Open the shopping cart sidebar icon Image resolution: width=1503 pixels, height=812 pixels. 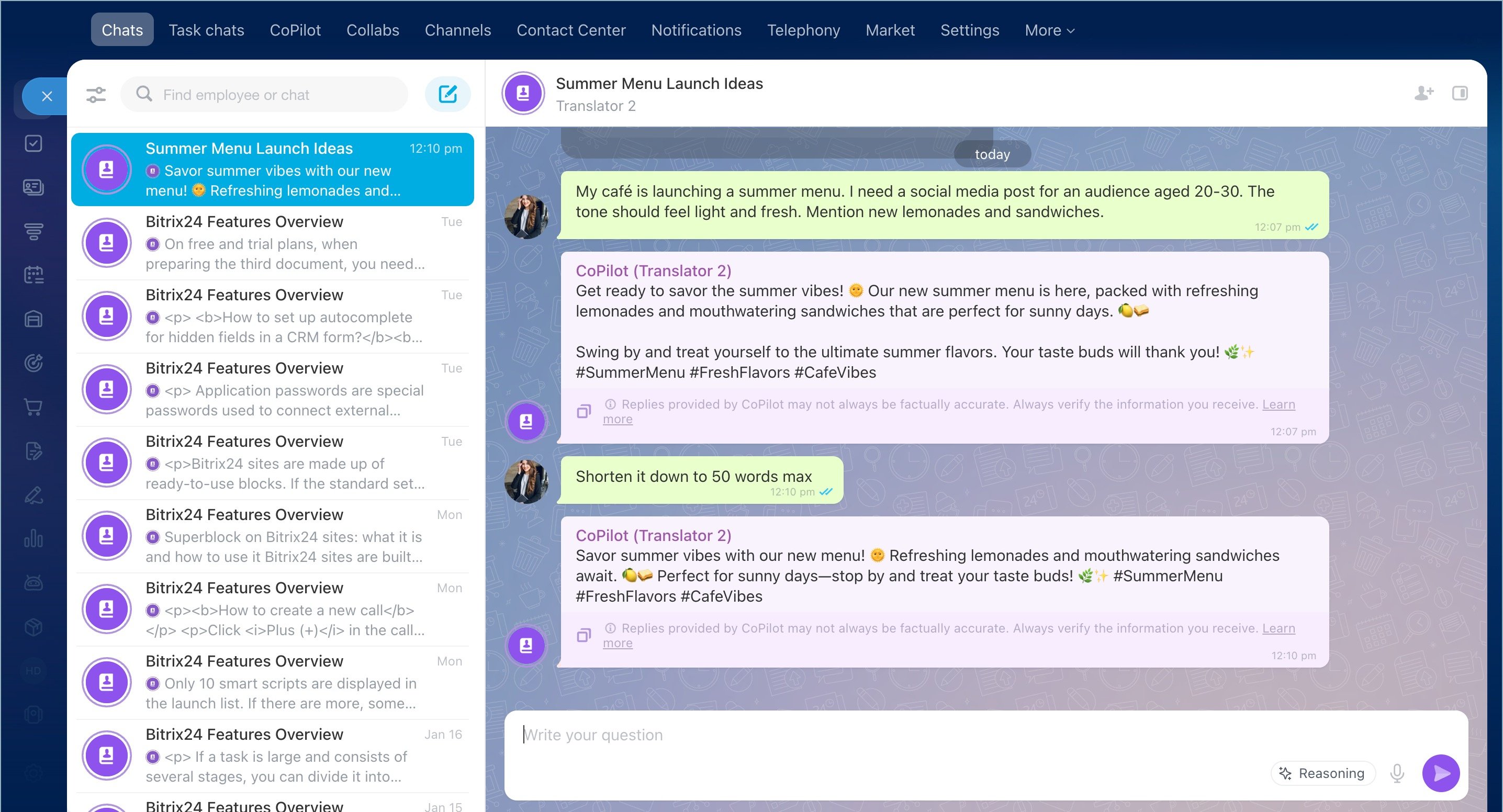point(33,407)
